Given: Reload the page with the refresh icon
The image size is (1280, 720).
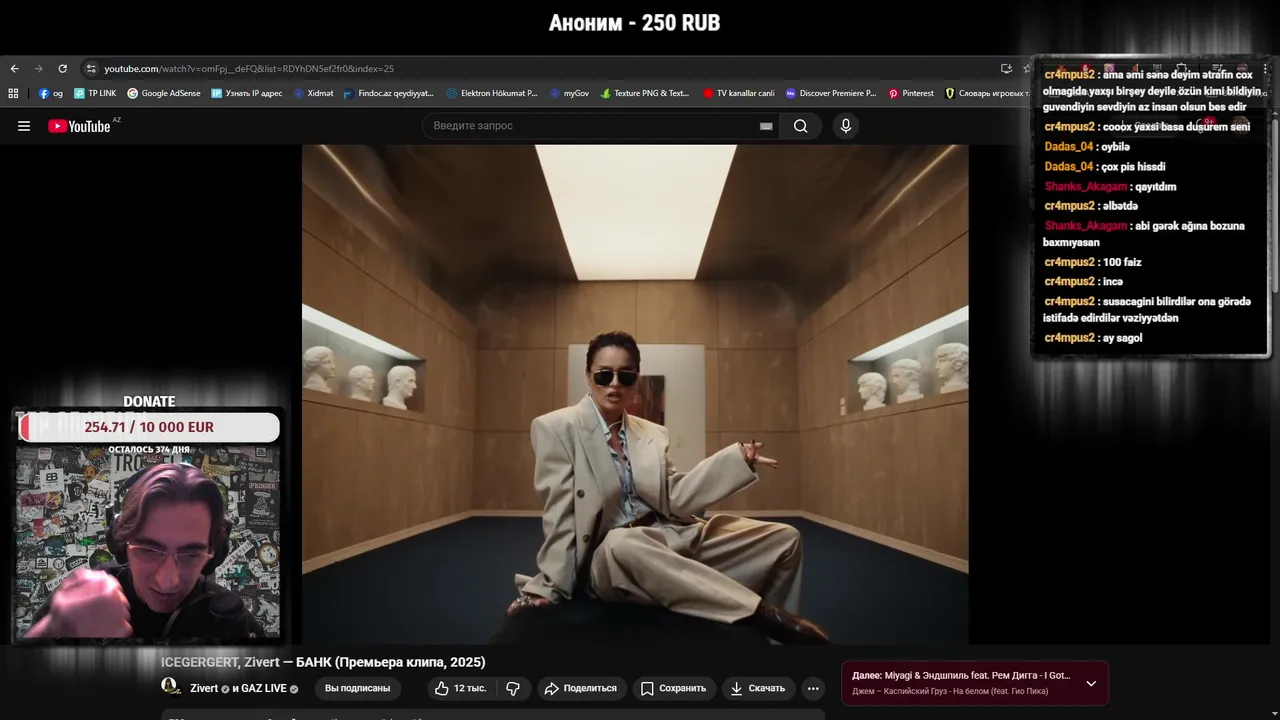Looking at the screenshot, I should pyautogui.click(x=62, y=69).
